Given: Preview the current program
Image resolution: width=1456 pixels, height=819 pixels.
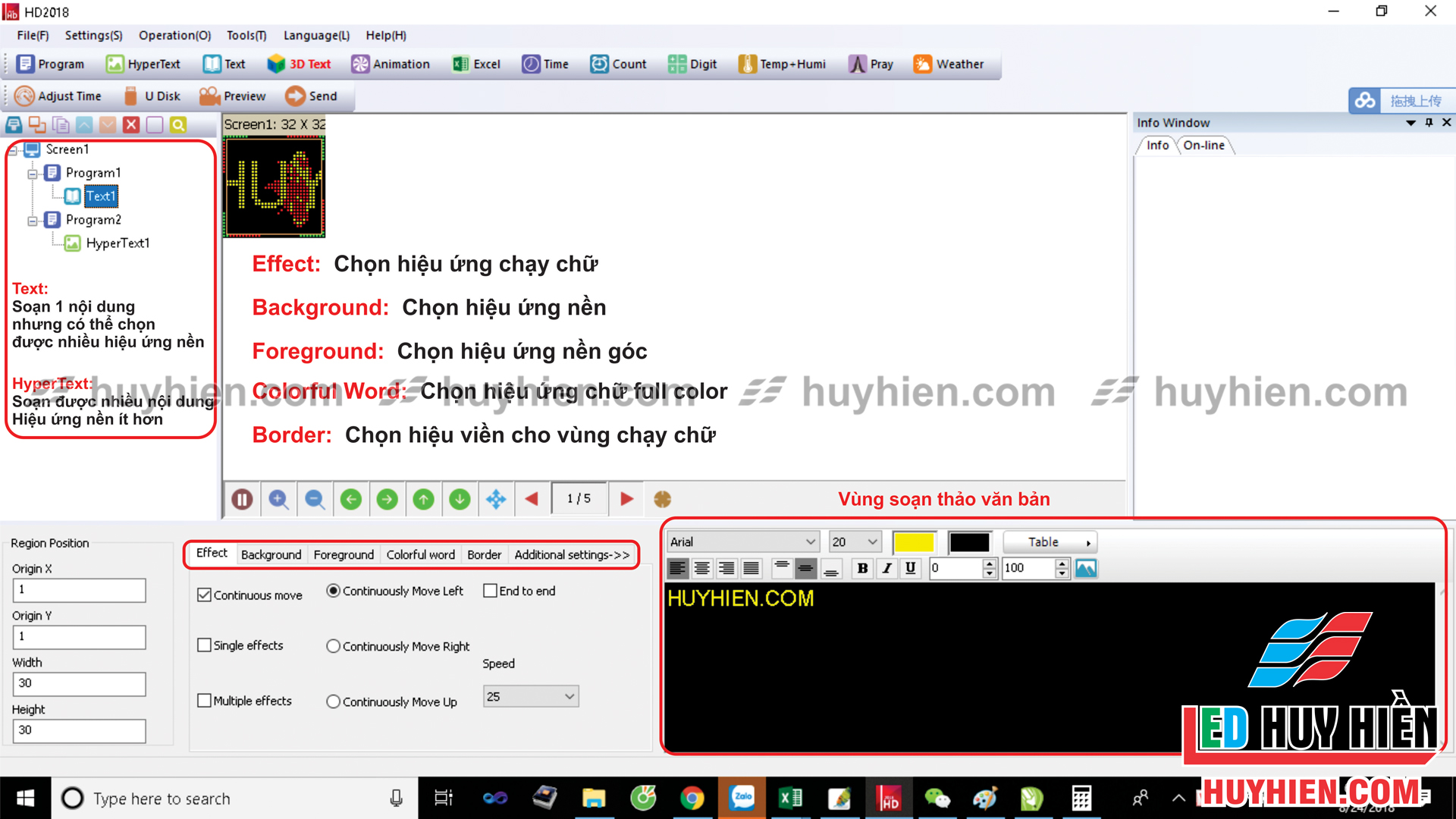Looking at the screenshot, I should [x=233, y=96].
